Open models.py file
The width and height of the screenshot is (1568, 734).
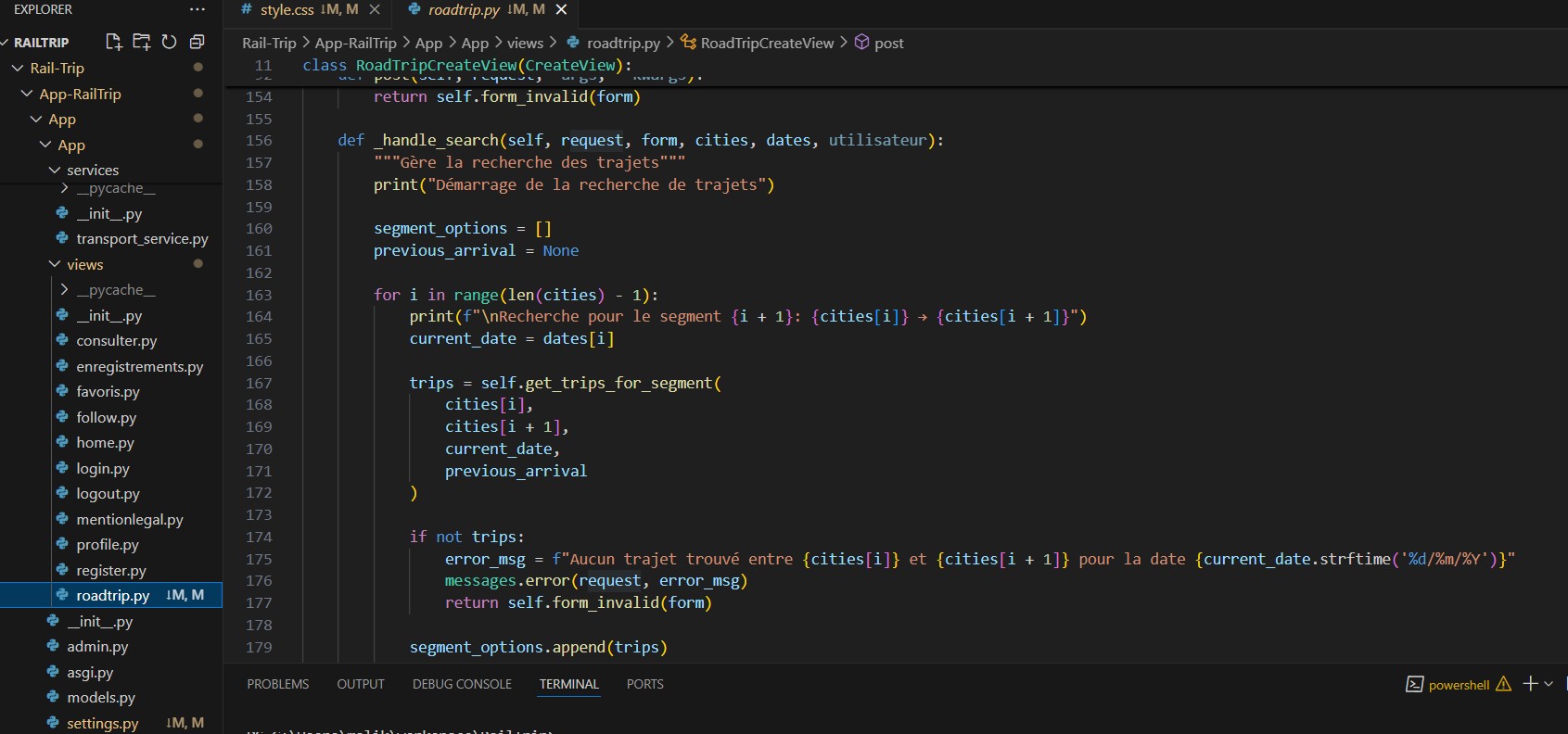pos(101,698)
